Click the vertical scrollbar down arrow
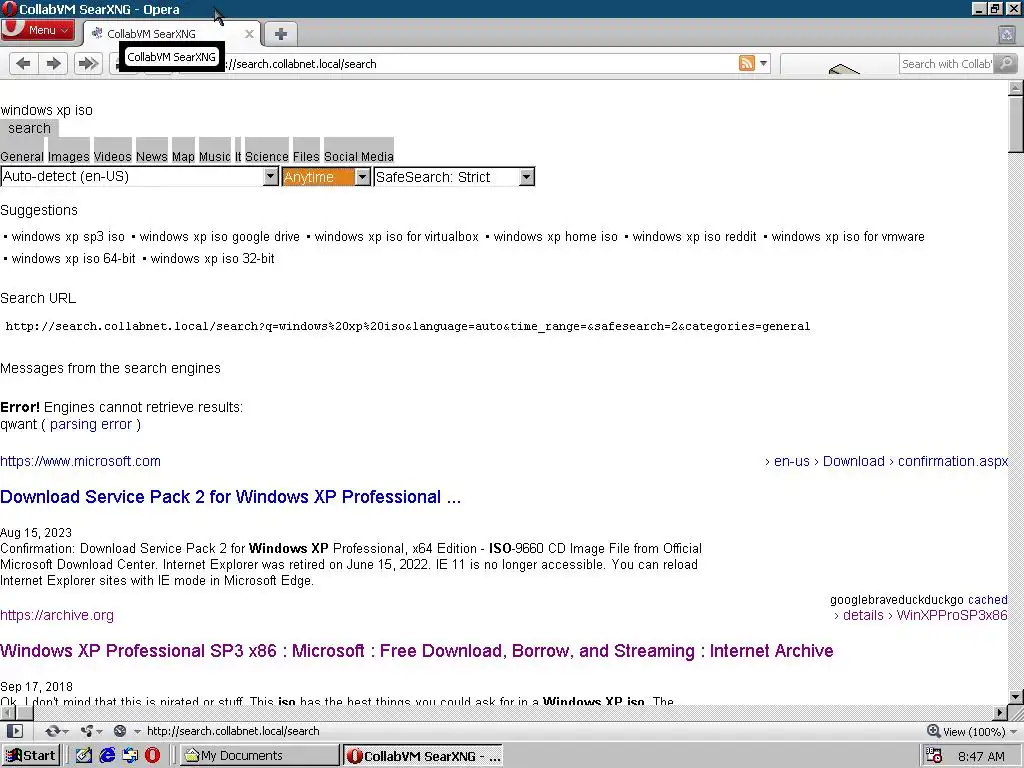 point(1016,696)
